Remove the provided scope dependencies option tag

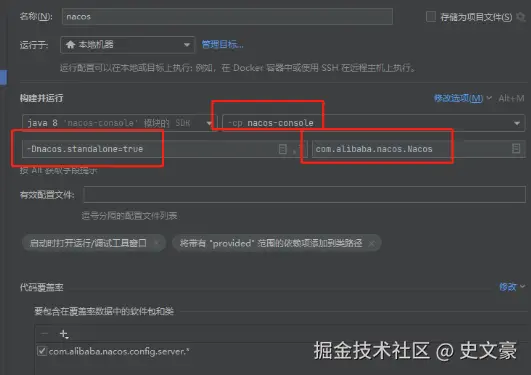click(371, 244)
